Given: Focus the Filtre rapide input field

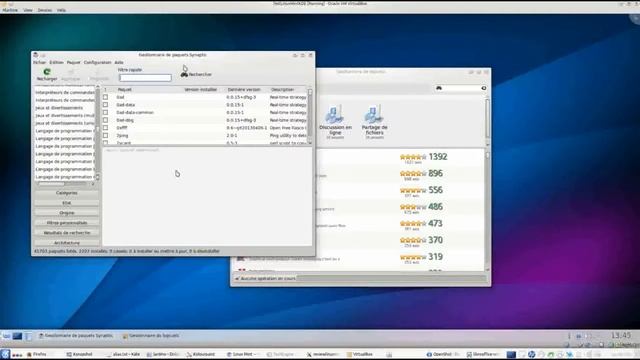Looking at the screenshot, I should tap(145, 78).
